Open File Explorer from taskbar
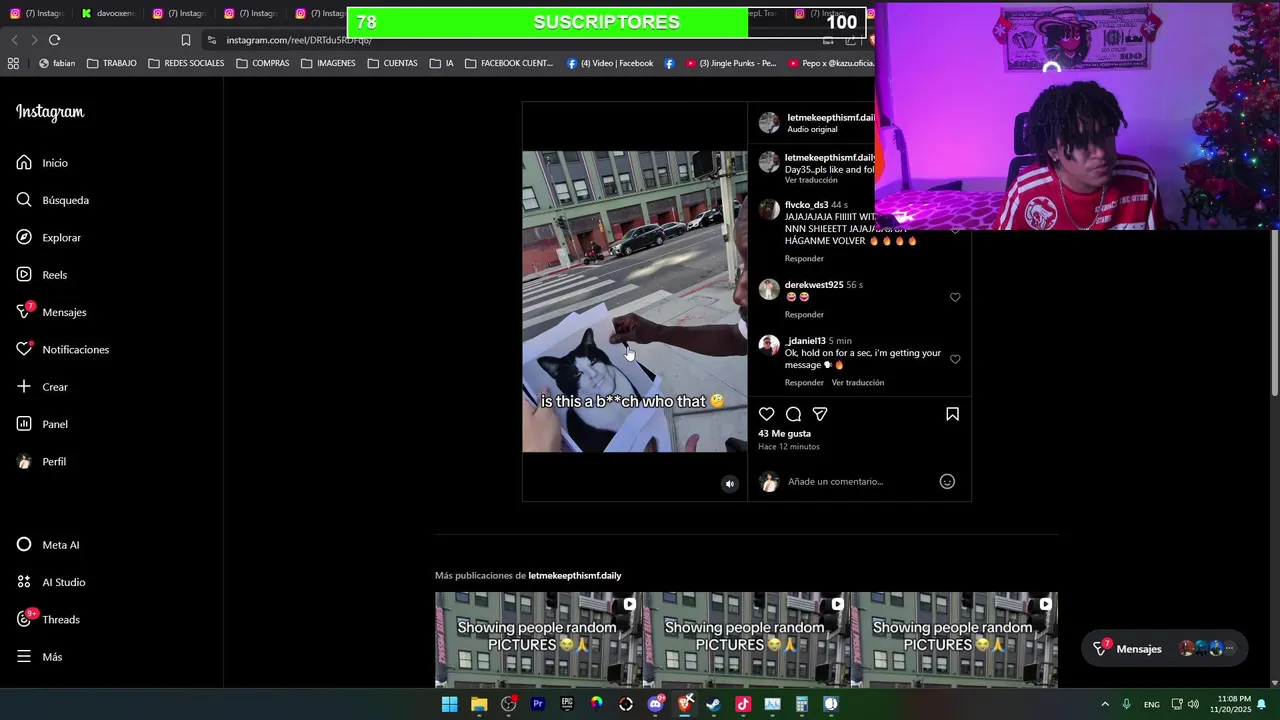 pyautogui.click(x=479, y=704)
